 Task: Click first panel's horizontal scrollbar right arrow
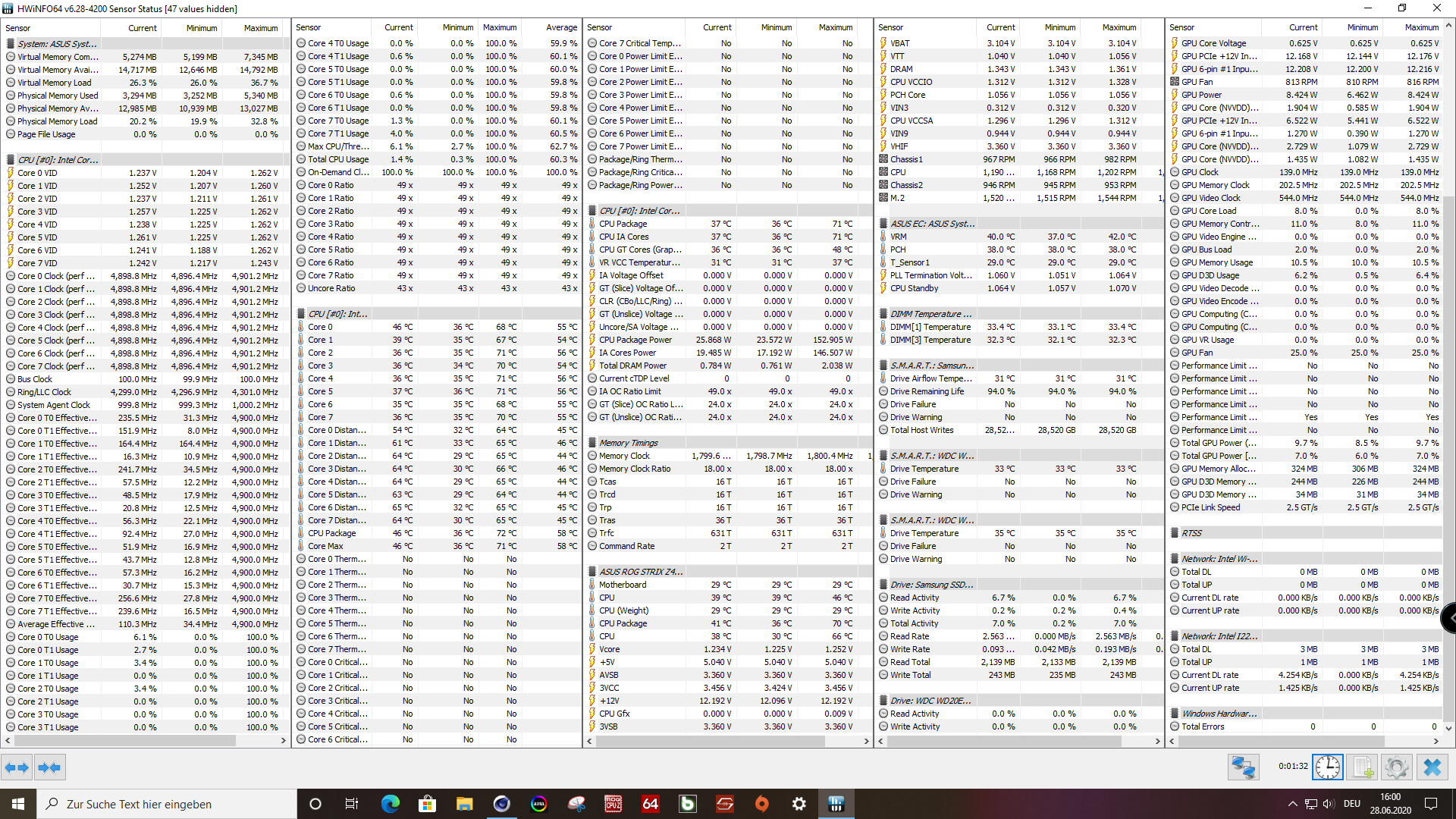click(x=284, y=740)
